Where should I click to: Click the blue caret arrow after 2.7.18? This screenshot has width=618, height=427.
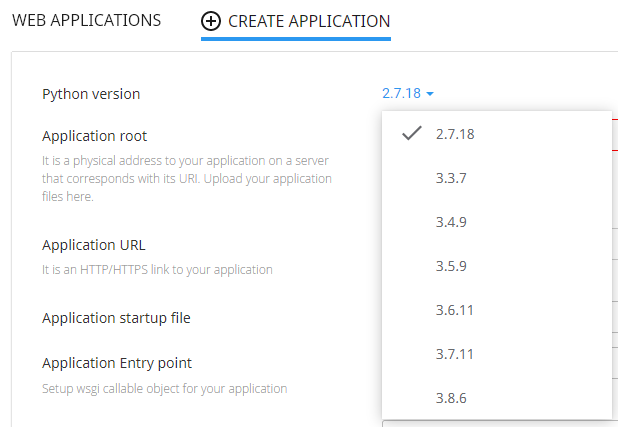[430, 94]
